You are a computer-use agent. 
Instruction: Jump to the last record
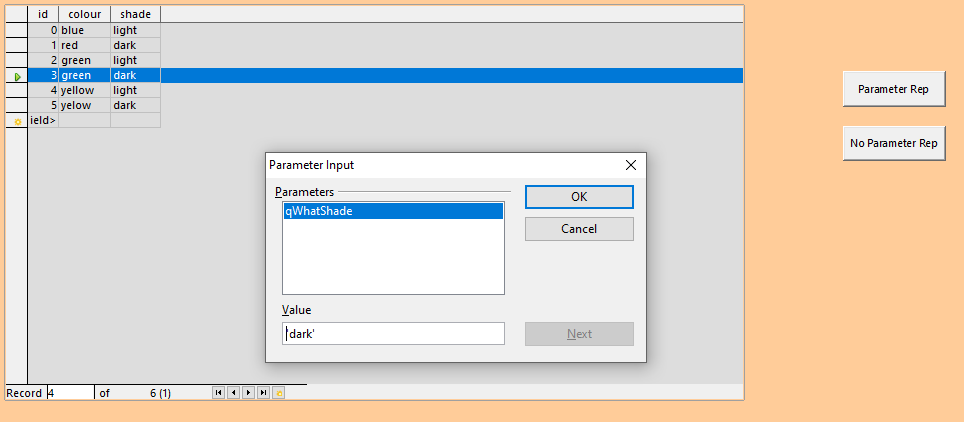click(263, 393)
